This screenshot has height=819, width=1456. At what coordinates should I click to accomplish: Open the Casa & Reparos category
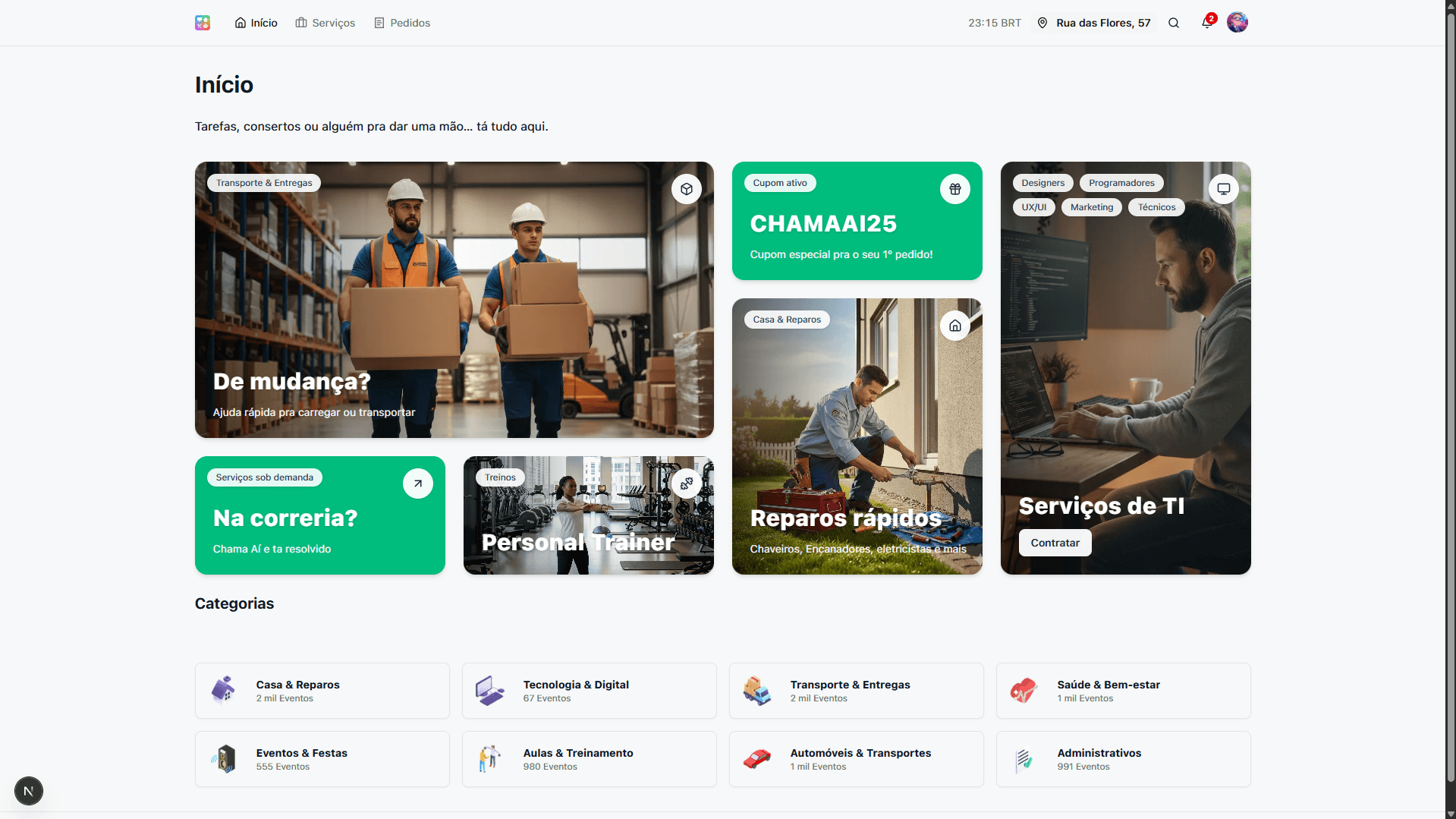[322, 691]
